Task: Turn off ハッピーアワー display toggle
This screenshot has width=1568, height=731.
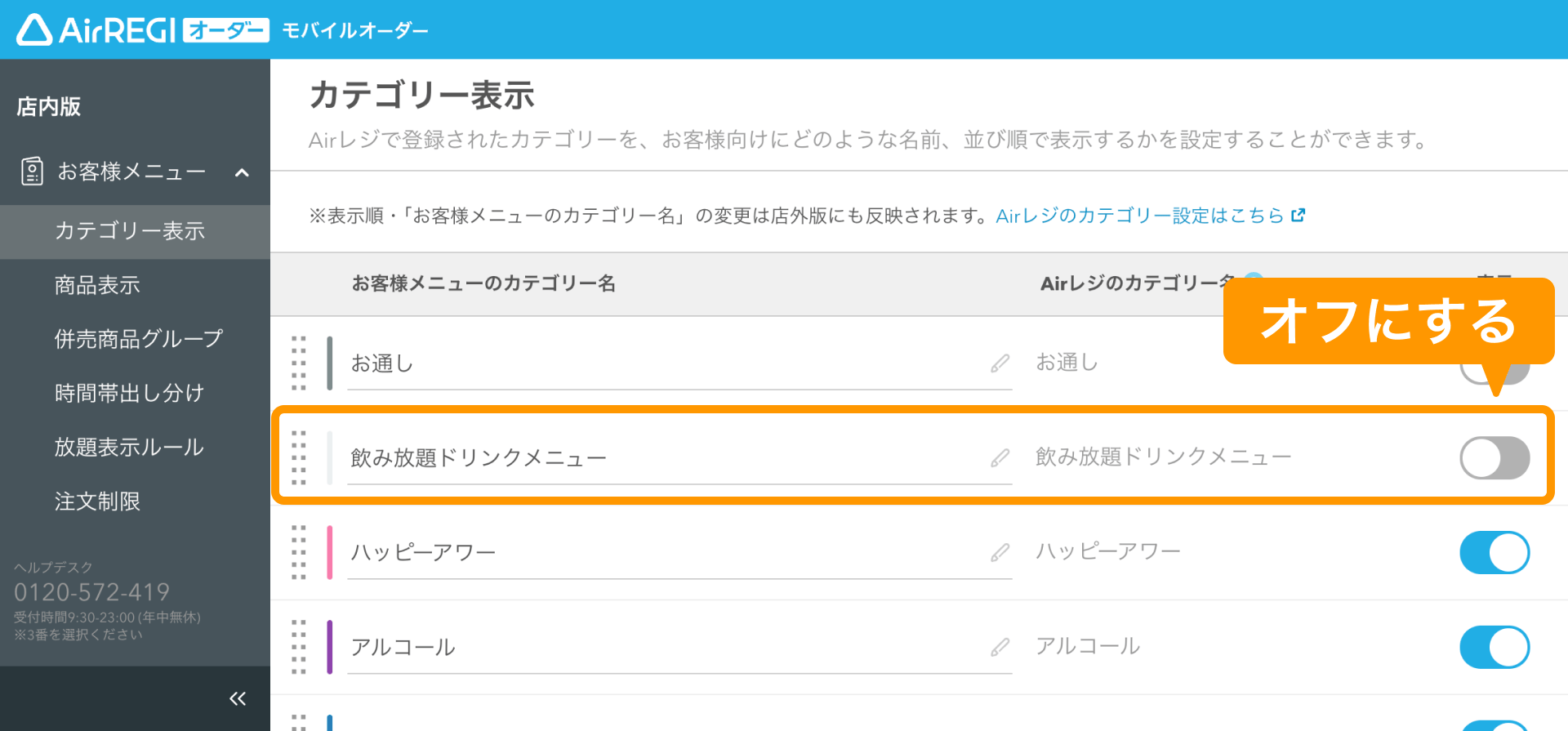Action: click(1494, 553)
